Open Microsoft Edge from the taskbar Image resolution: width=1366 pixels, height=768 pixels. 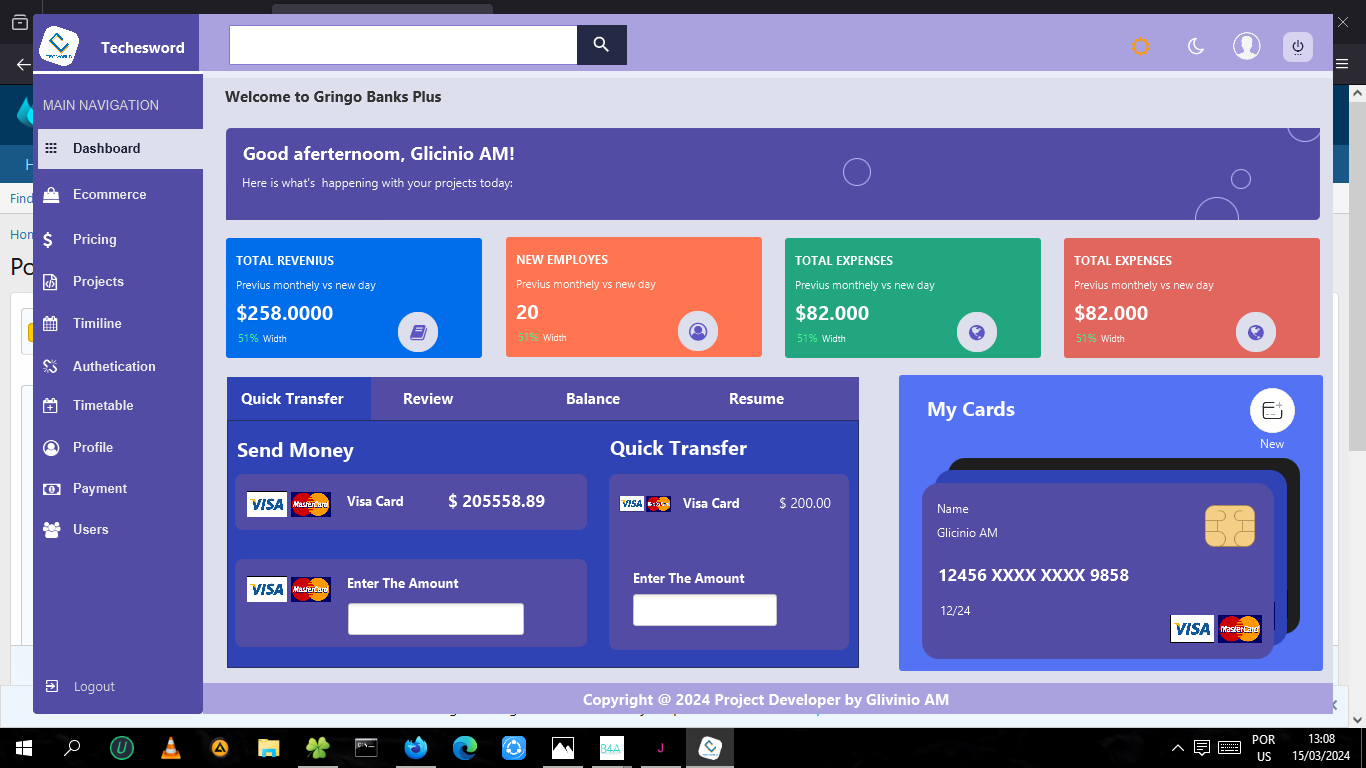(x=465, y=748)
